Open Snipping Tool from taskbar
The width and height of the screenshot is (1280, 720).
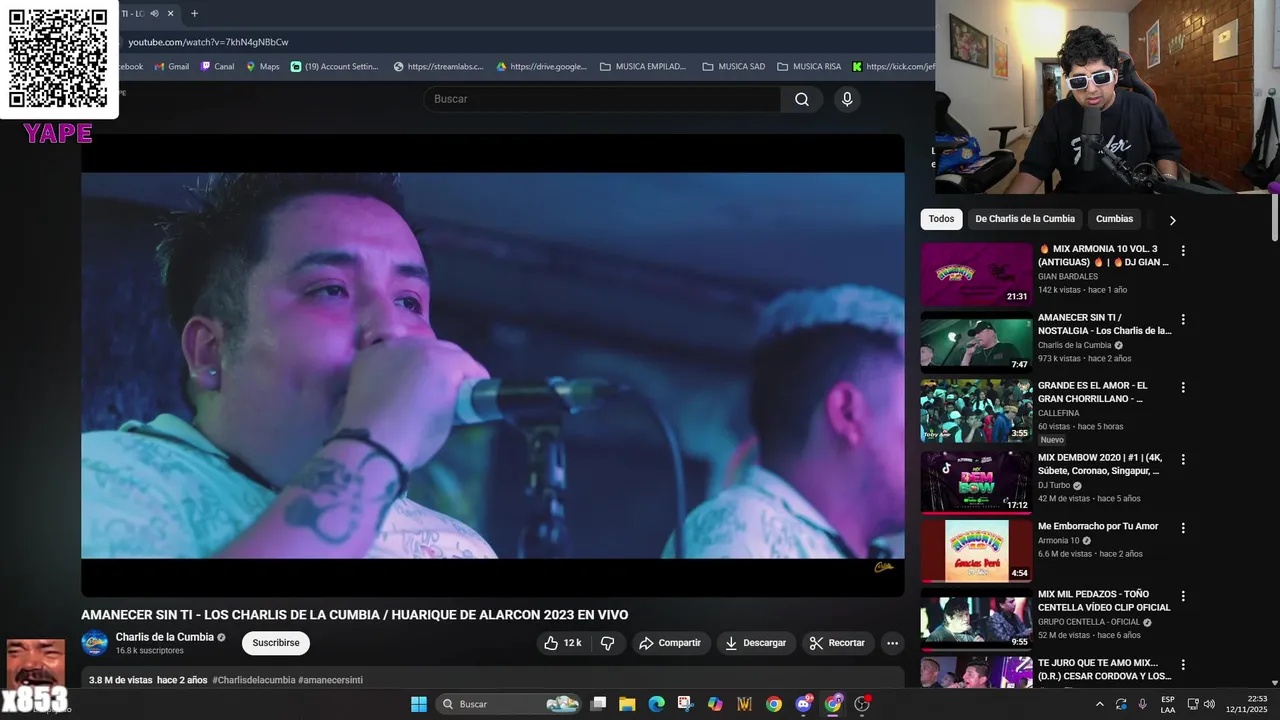(x=685, y=704)
